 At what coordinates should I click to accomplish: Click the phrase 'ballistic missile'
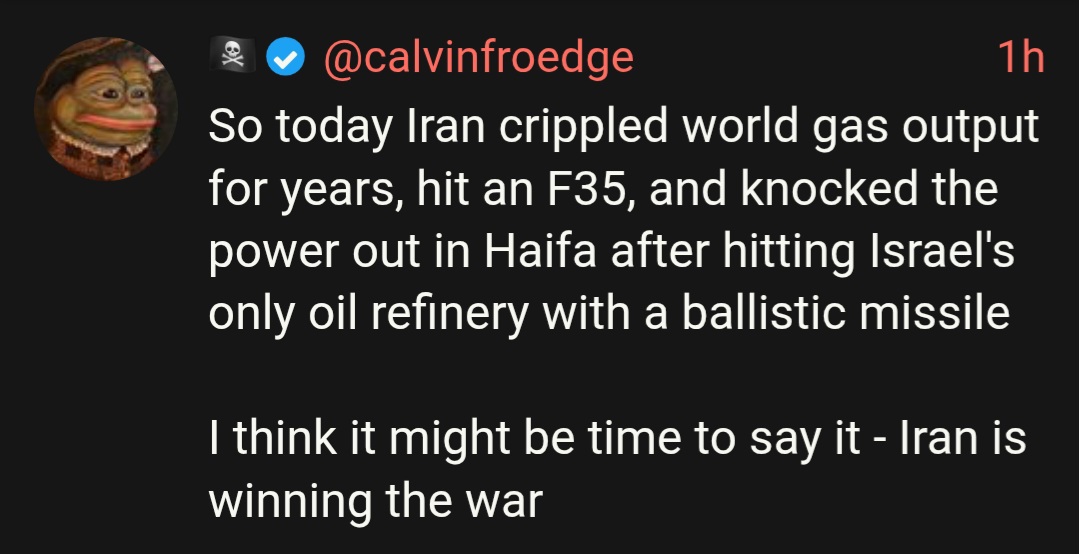pyautogui.click(x=845, y=314)
